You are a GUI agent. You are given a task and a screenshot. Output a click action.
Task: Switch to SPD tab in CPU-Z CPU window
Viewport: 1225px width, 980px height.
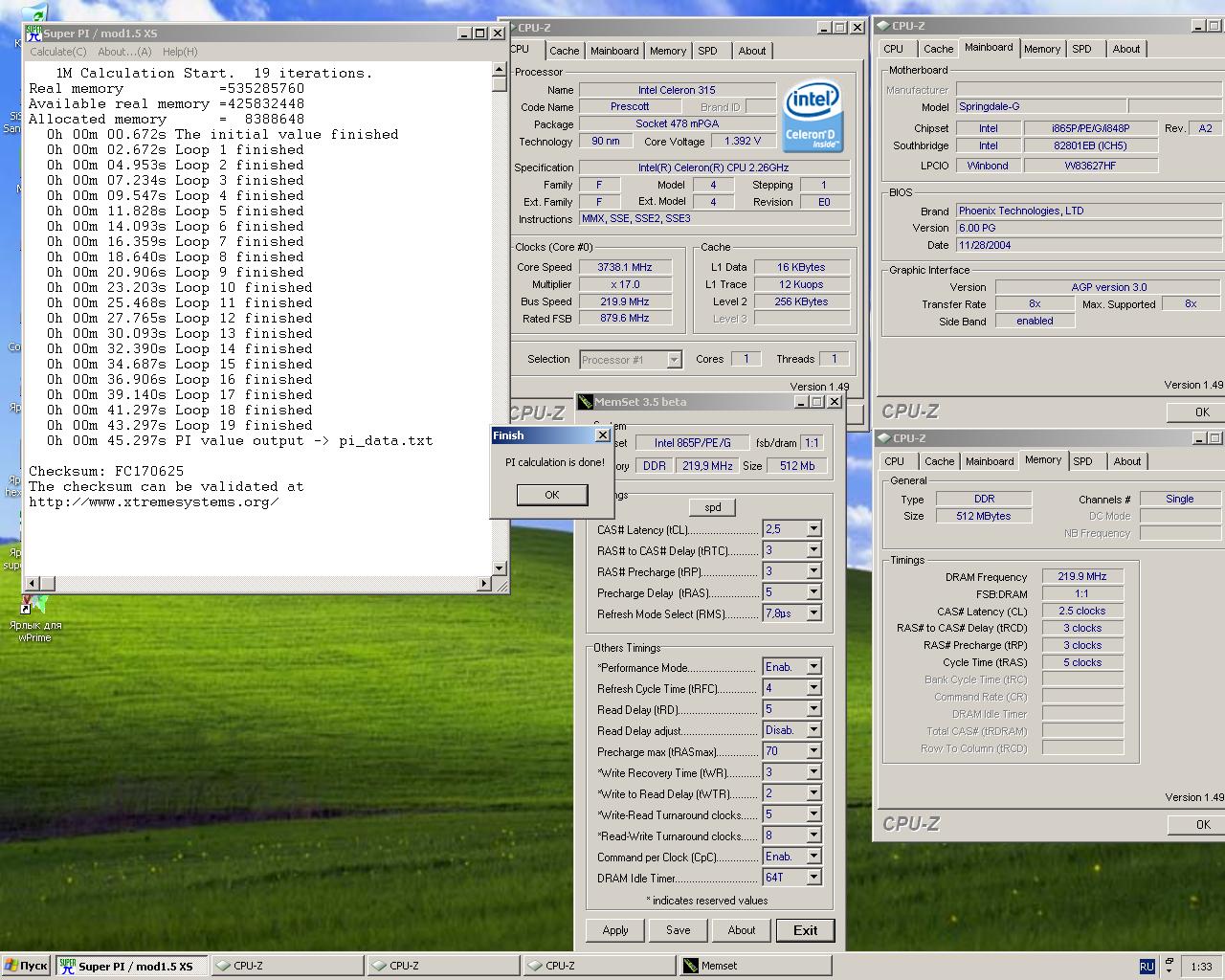click(707, 51)
